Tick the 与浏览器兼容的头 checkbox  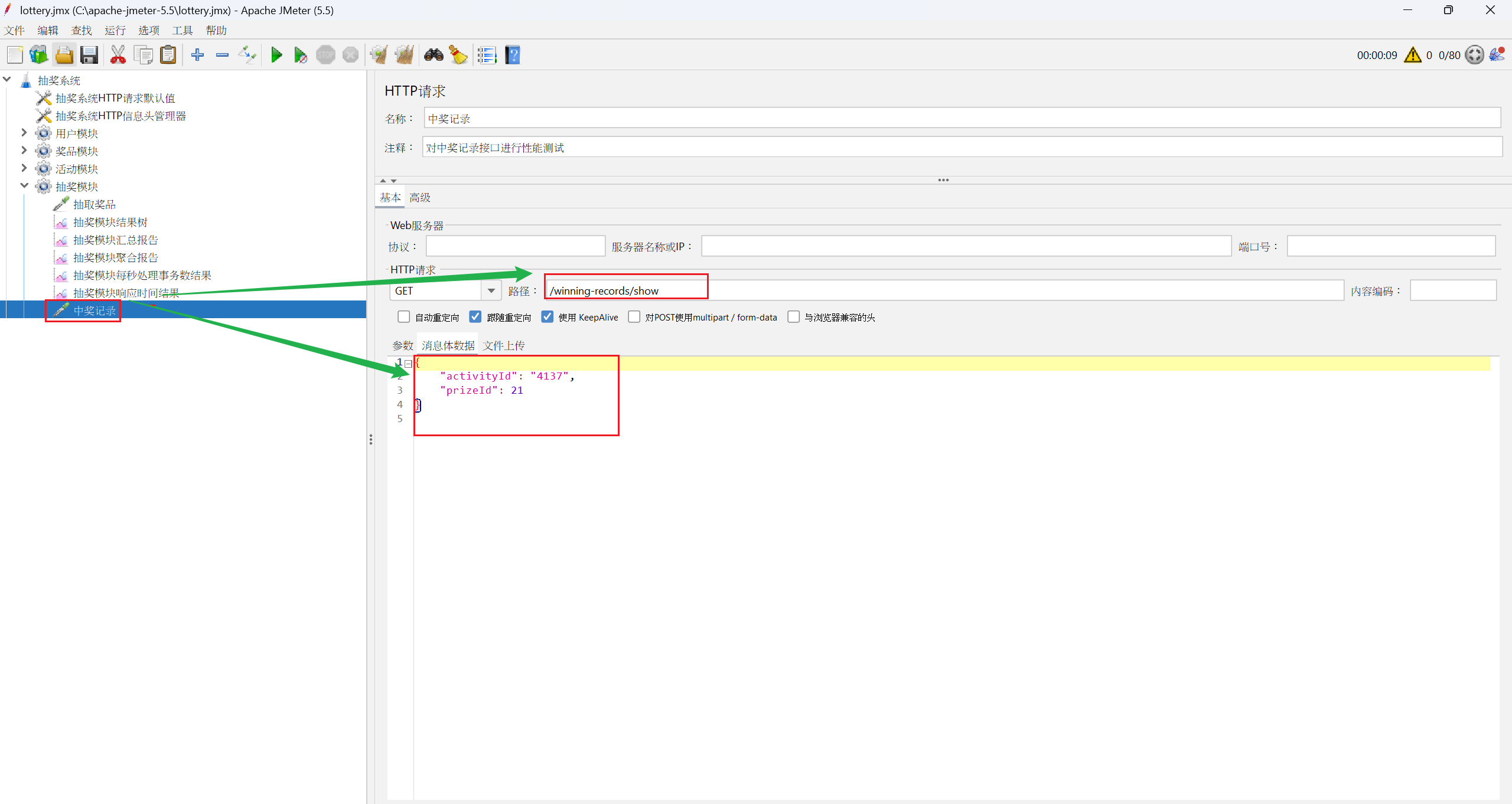coord(794,317)
